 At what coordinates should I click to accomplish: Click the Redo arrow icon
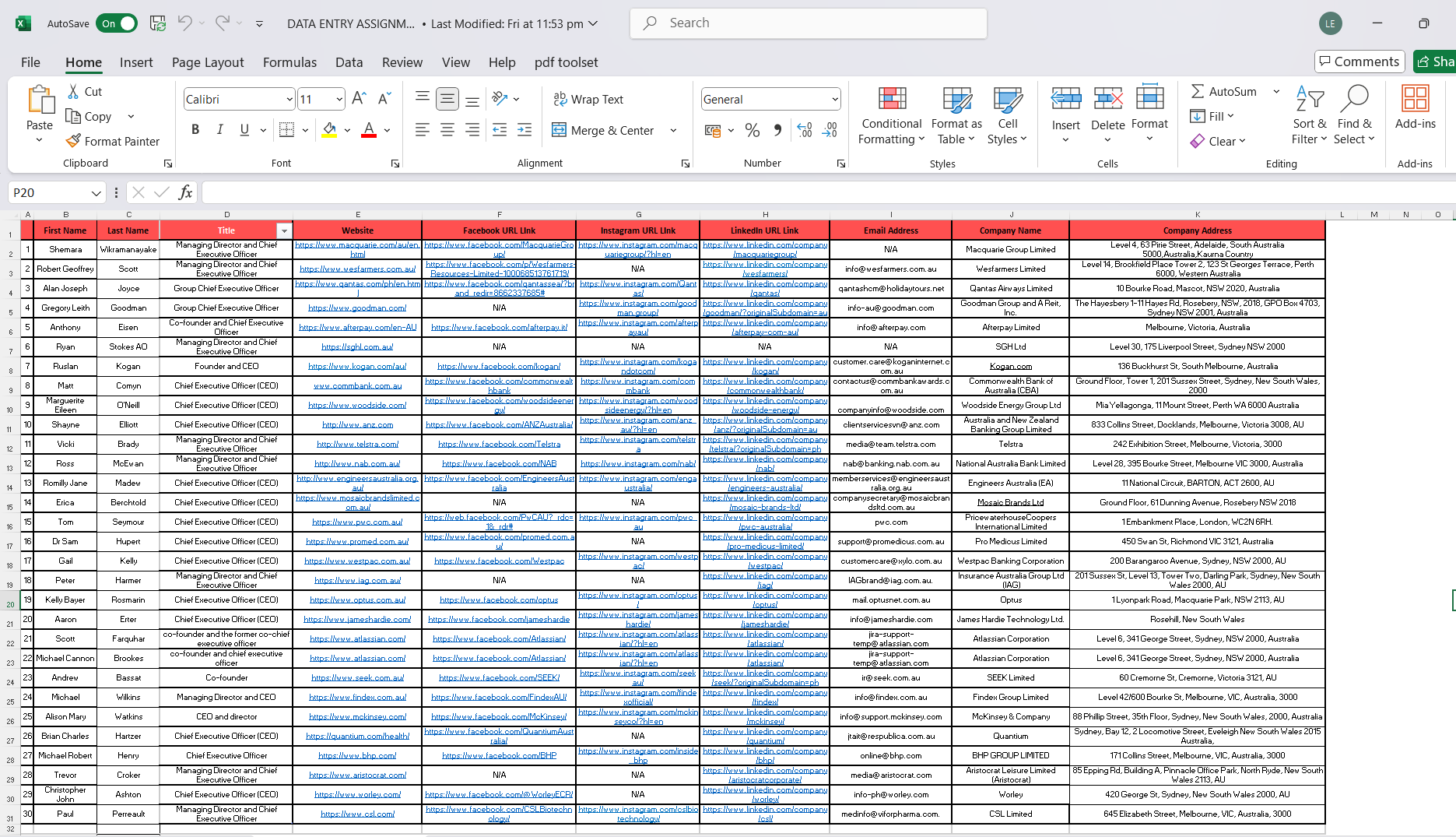pos(223,23)
